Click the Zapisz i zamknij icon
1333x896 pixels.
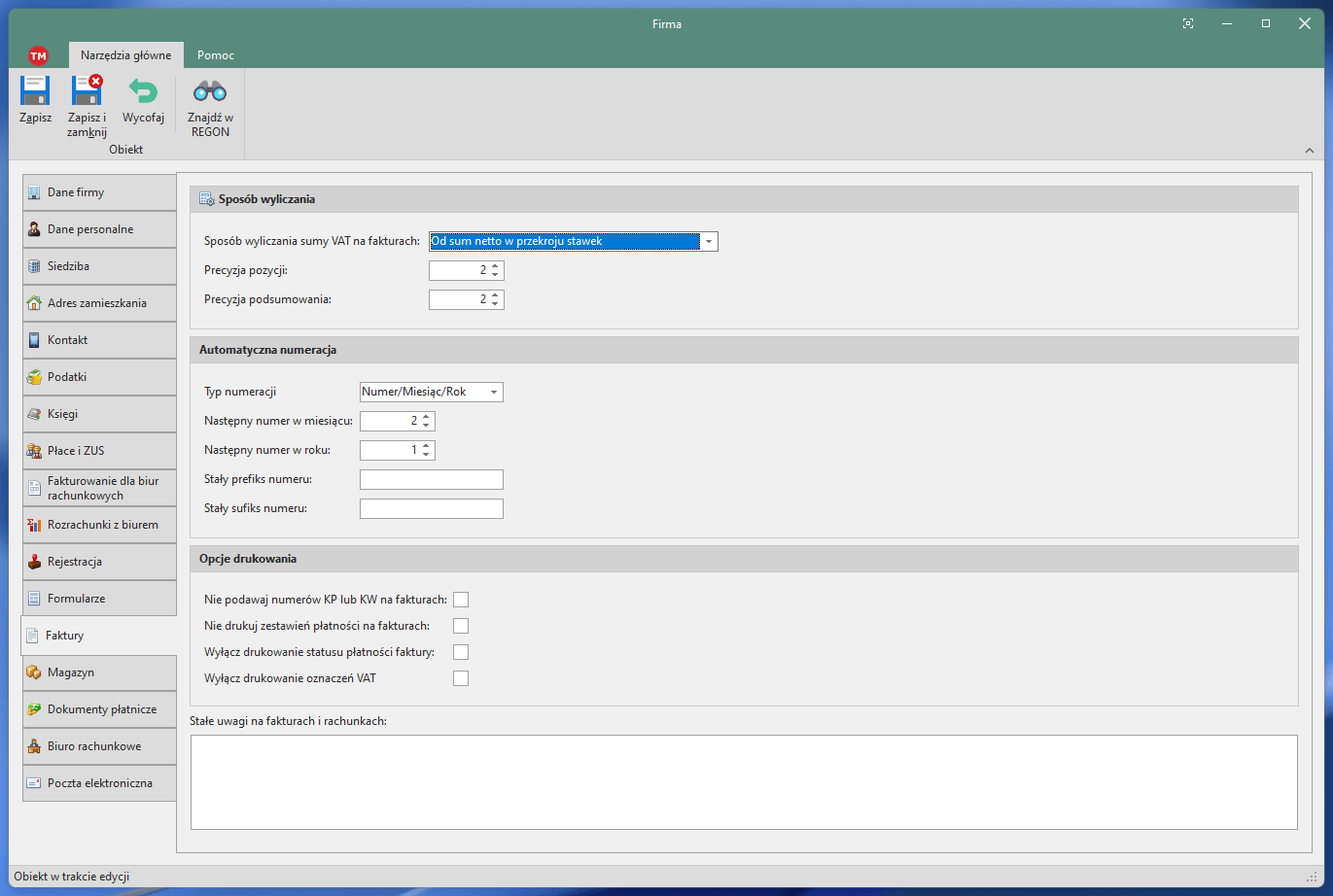87,91
